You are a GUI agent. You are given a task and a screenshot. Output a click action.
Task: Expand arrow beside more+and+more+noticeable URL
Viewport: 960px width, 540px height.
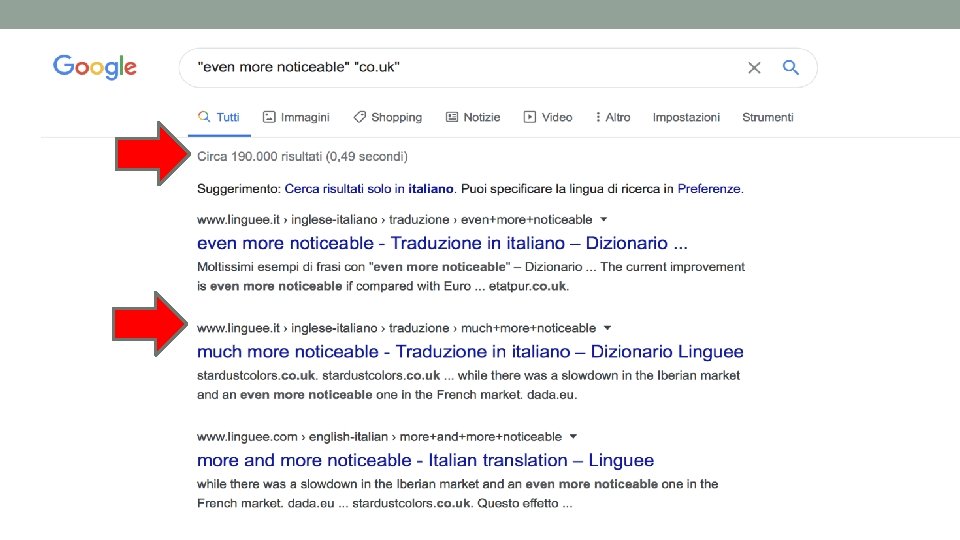(x=573, y=437)
